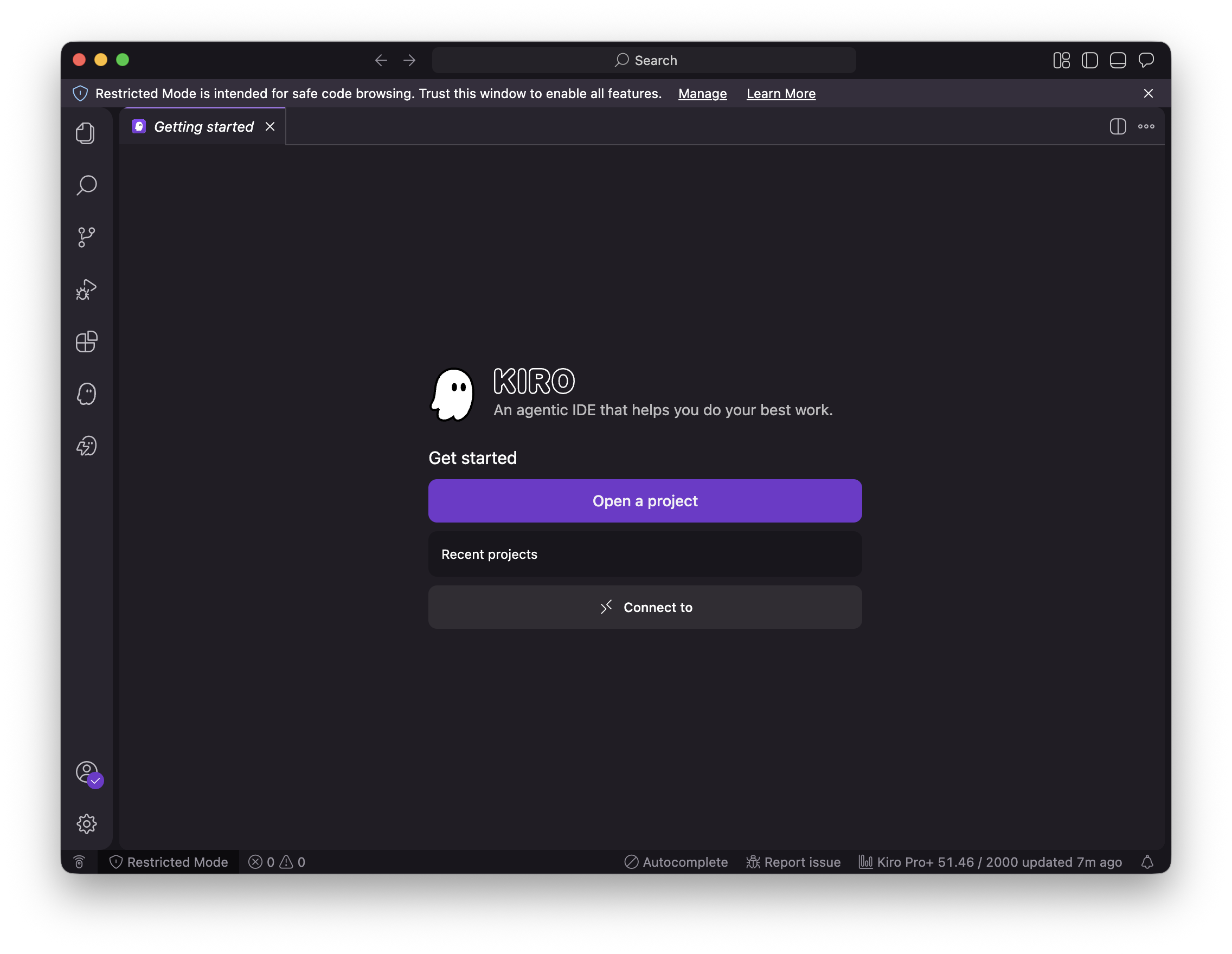This screenshot has height=954, width=1232.
Task: Open the Accounts profile icon
Action: pyautogui.click(x=87, y=773)
